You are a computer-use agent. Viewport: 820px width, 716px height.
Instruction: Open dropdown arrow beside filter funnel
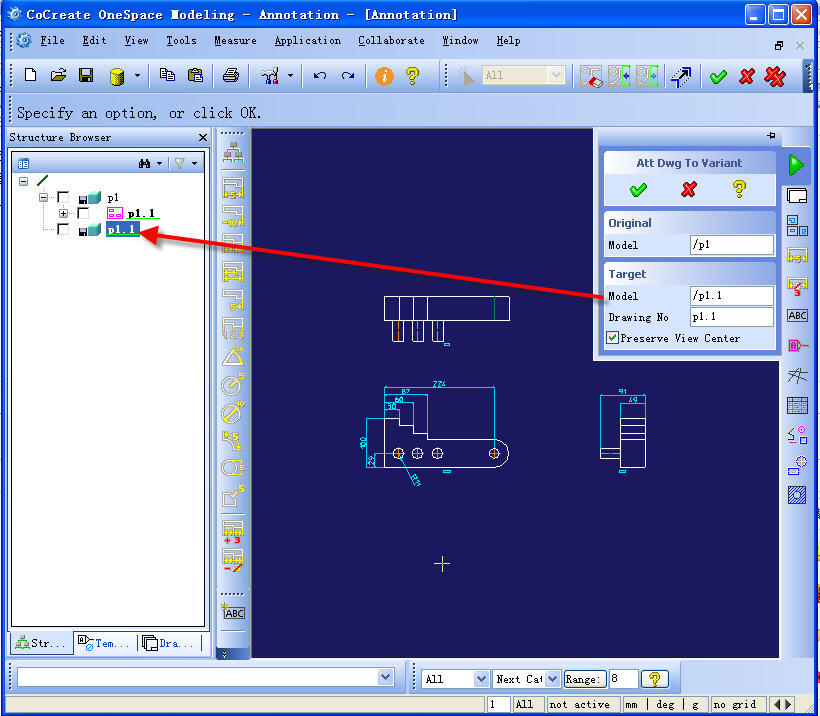(x=195, y=164)
